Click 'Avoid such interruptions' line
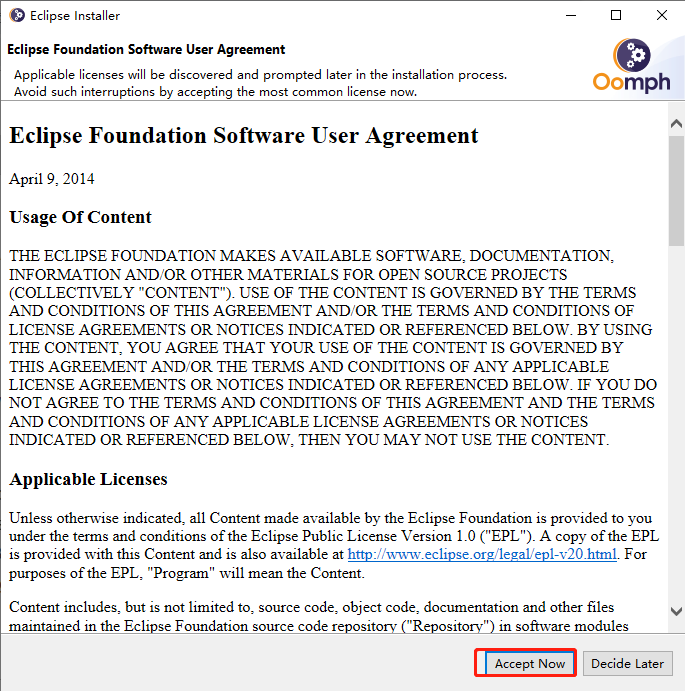685x691 pixels. pyautogui.click(x=215, y=92)
